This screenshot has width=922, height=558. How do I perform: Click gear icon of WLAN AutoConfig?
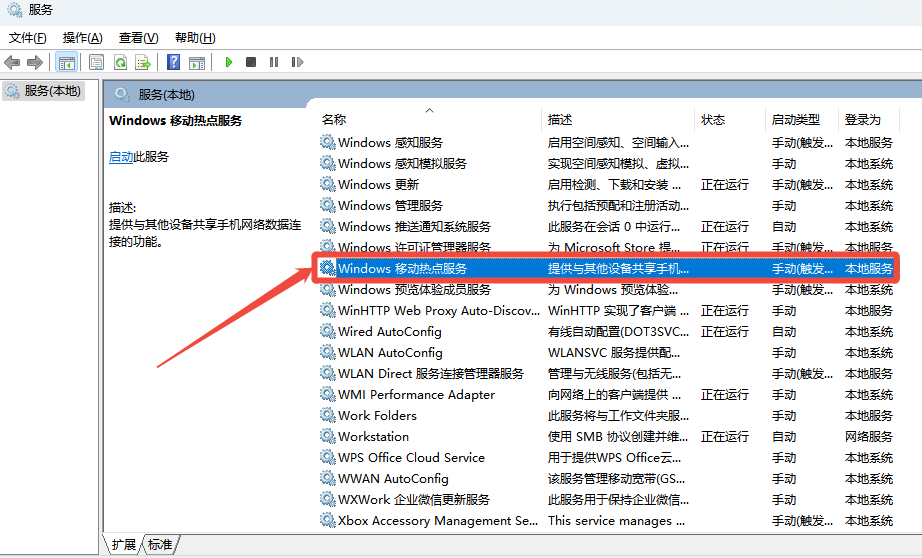tap(328, 352)
